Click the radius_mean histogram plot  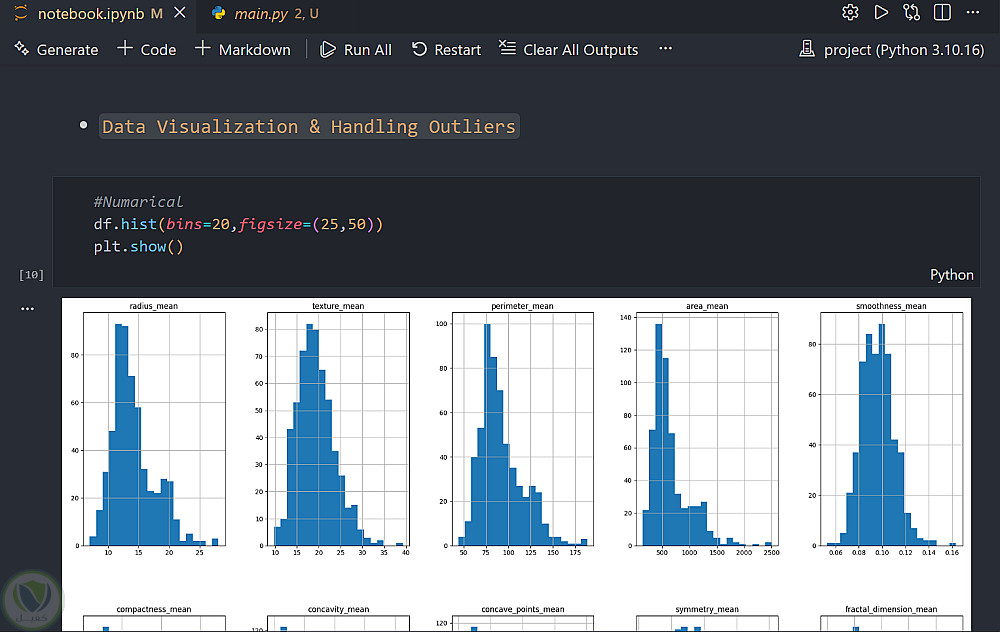(x=154, y=430)
